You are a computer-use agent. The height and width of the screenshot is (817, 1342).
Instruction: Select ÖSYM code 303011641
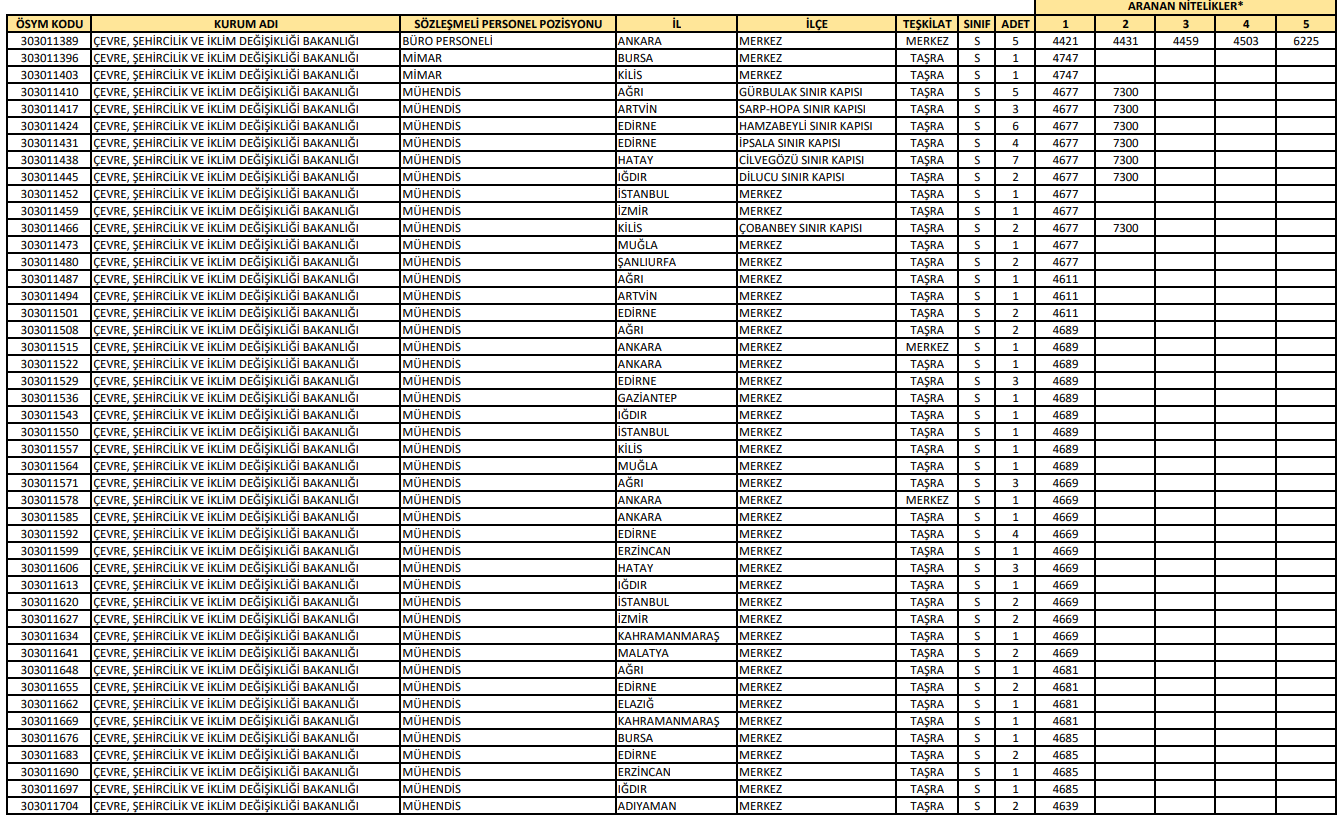[x=49, y=653]
